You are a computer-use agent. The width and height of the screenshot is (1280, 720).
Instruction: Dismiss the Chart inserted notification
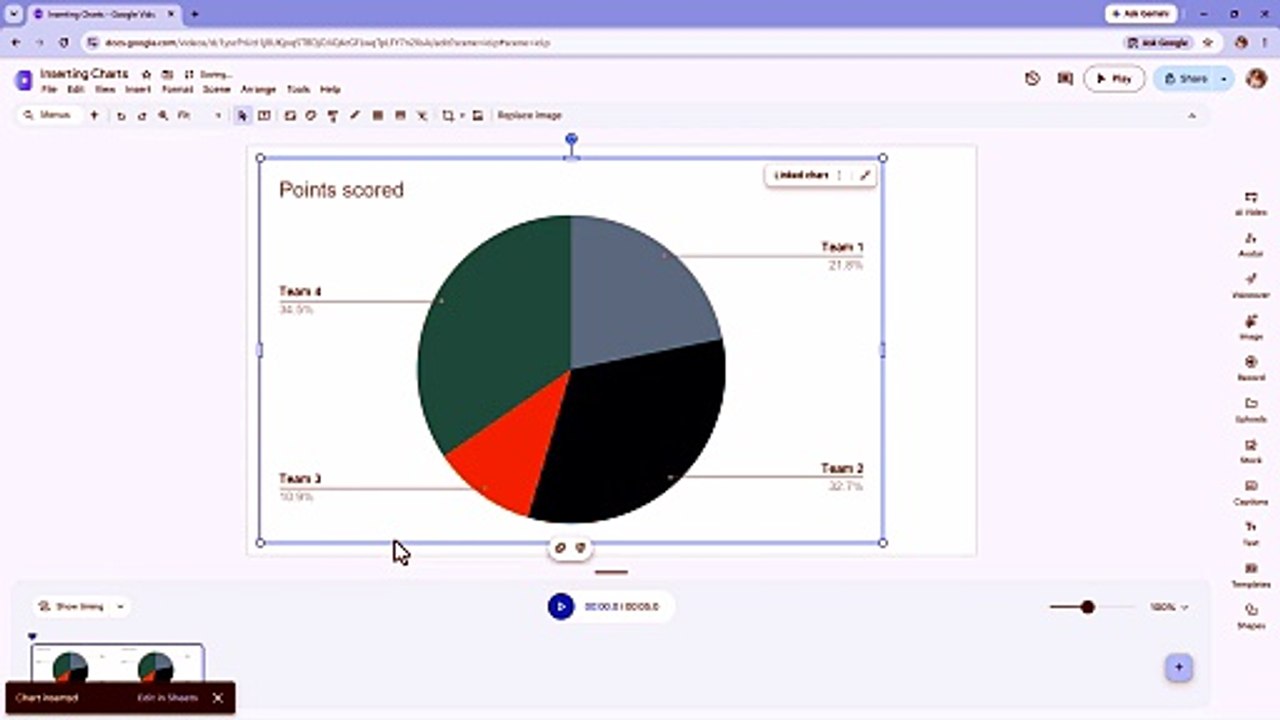(x=218, y=698)
